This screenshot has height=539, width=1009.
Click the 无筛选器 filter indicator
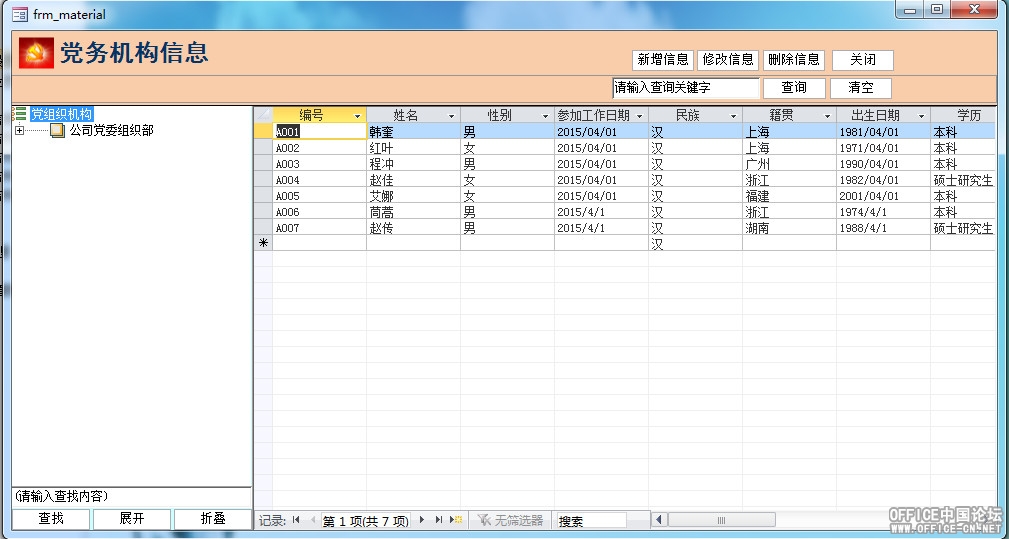(x=511, y=520)
